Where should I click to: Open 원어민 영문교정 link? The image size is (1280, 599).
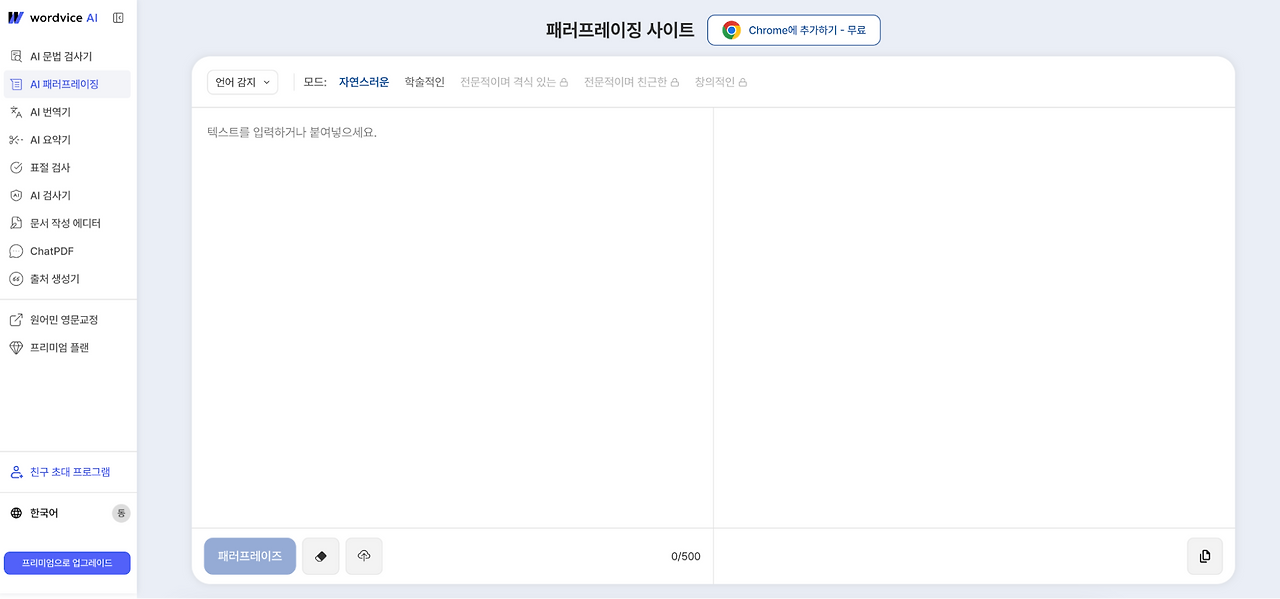(x=66, y=320)
